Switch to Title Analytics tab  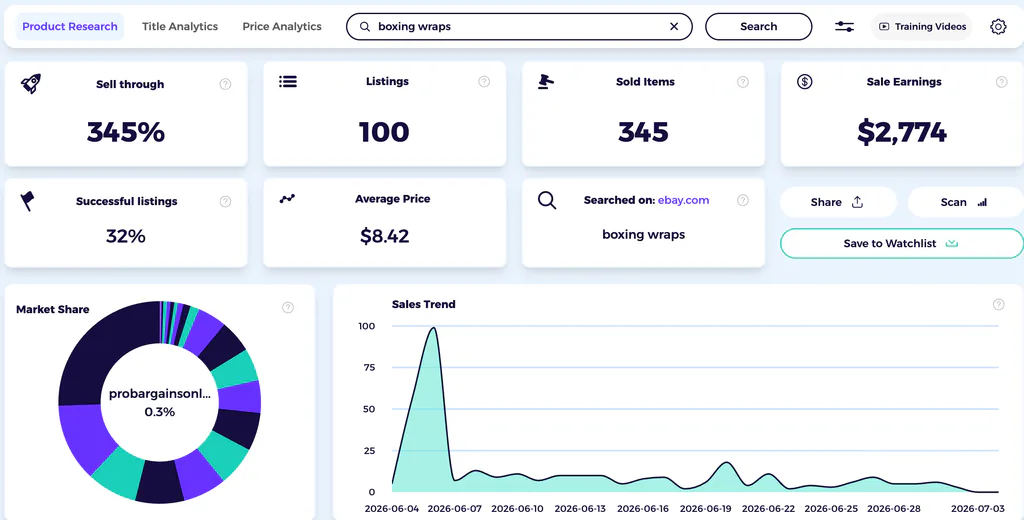pyautogui.click(x=180, y=27)
